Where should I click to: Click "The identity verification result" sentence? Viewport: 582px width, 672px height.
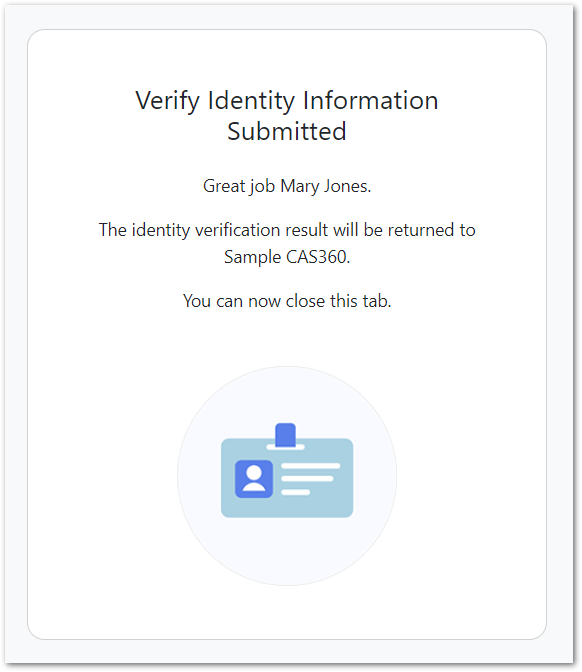coord(287,230)
